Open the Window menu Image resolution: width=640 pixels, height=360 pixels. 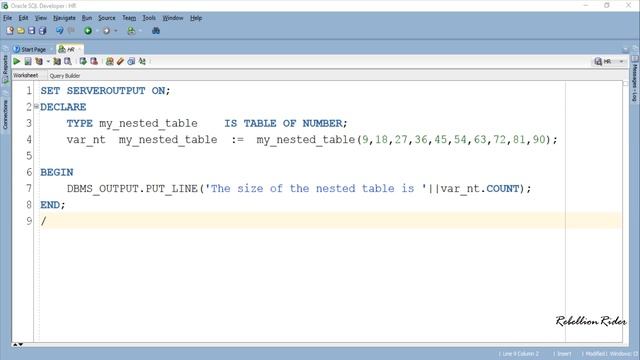pos(173,18)
